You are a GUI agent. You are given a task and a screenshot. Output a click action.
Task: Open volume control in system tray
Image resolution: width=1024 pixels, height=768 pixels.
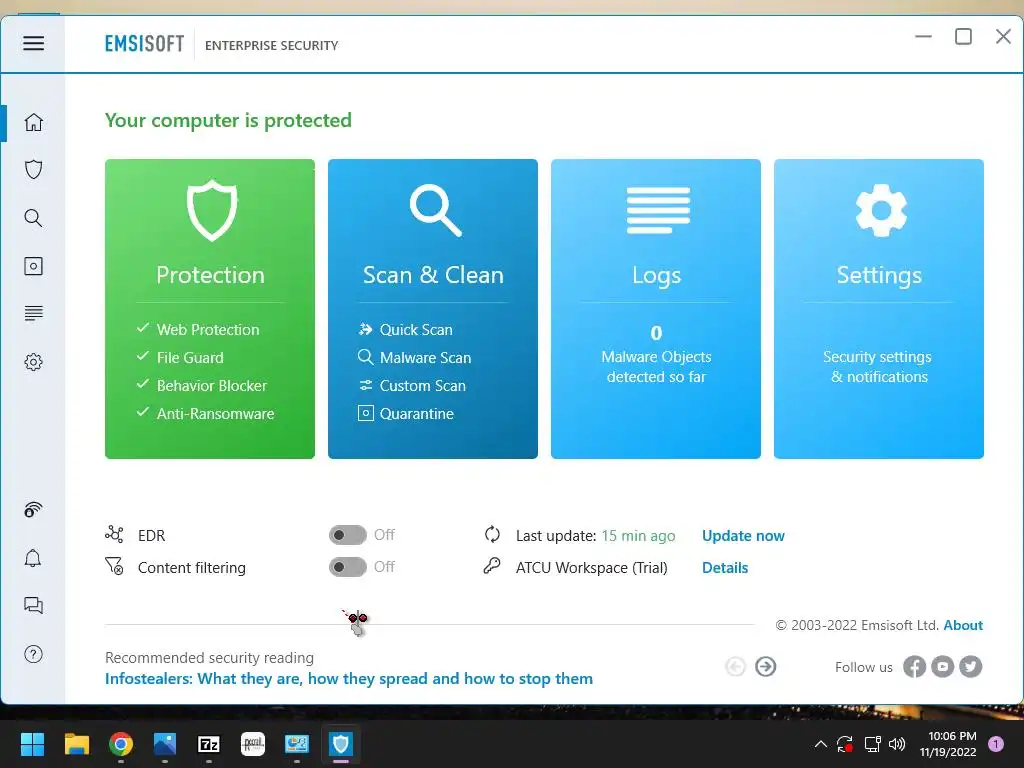pos(897,744)
